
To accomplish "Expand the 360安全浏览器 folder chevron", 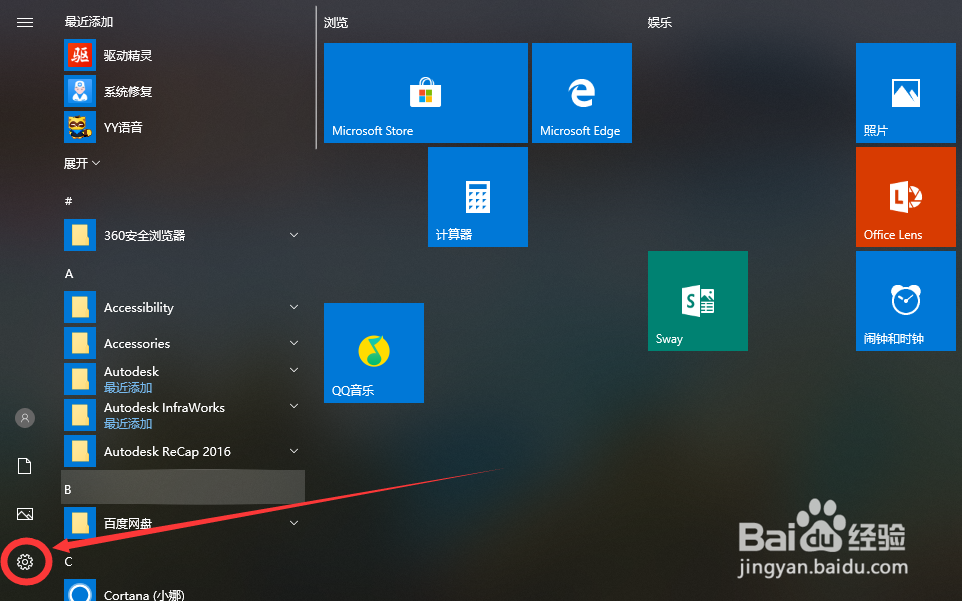I will coord(294,235).
